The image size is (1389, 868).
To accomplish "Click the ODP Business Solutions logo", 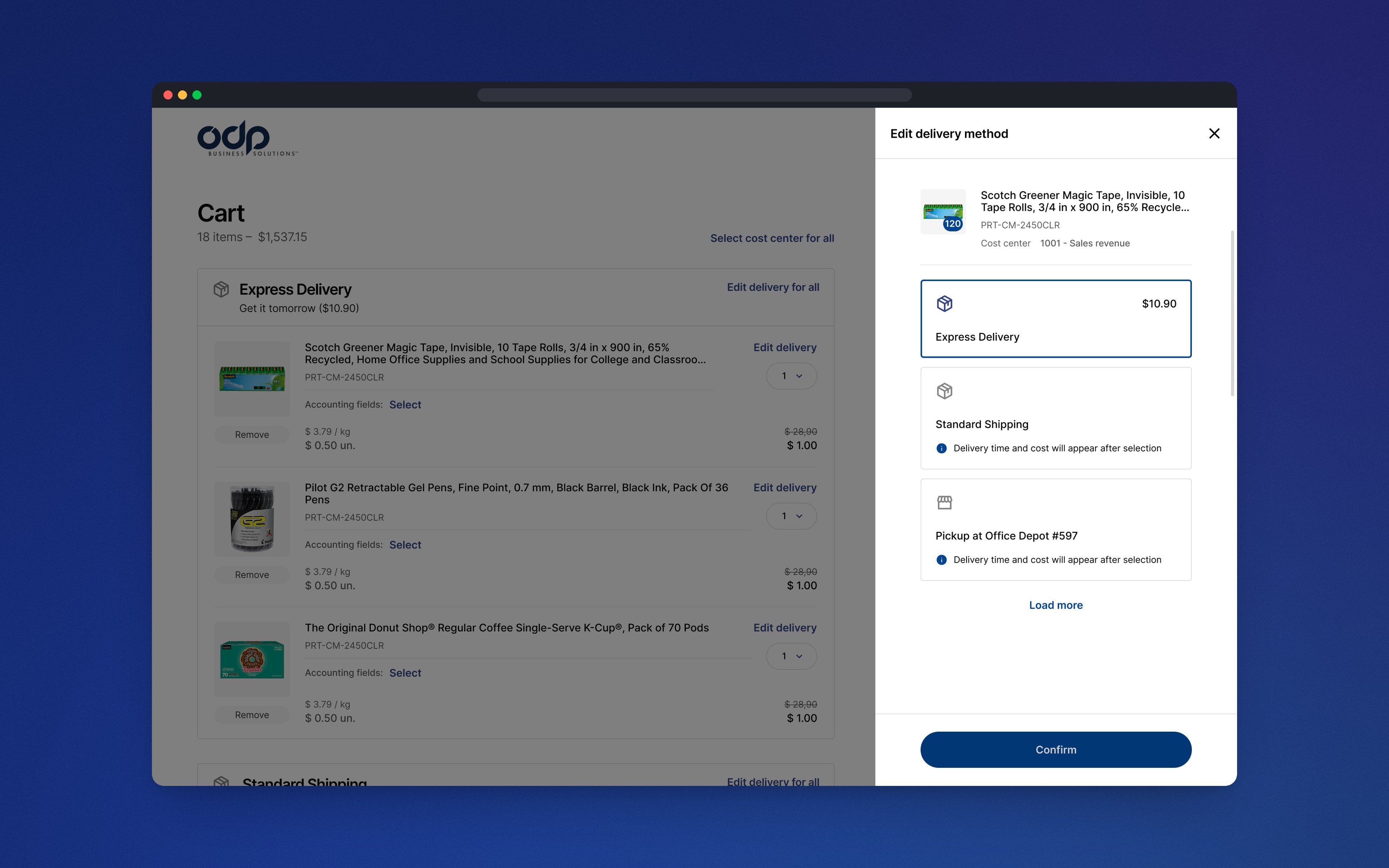I will coord(247,138).
